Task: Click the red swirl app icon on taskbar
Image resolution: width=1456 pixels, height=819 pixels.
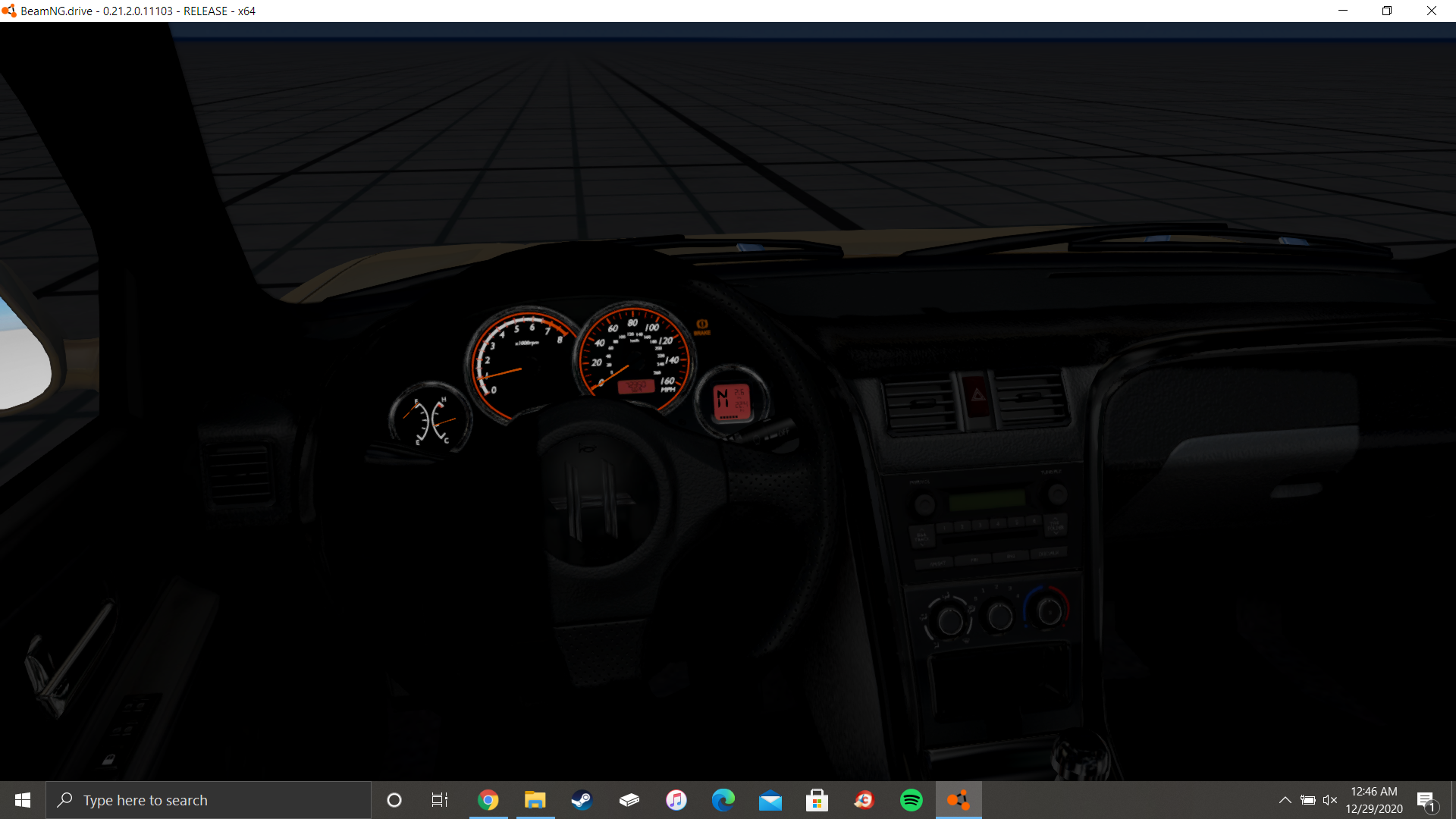Action: [864, 800]
